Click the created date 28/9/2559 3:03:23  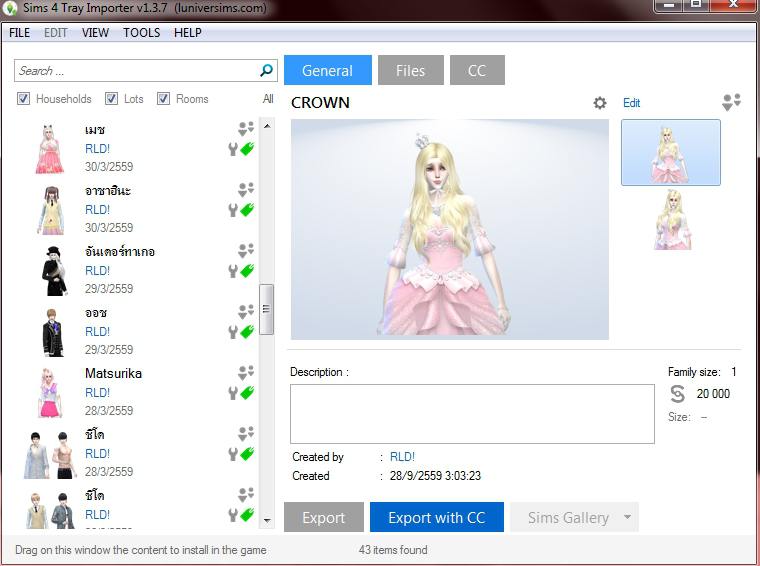point(435,476)
